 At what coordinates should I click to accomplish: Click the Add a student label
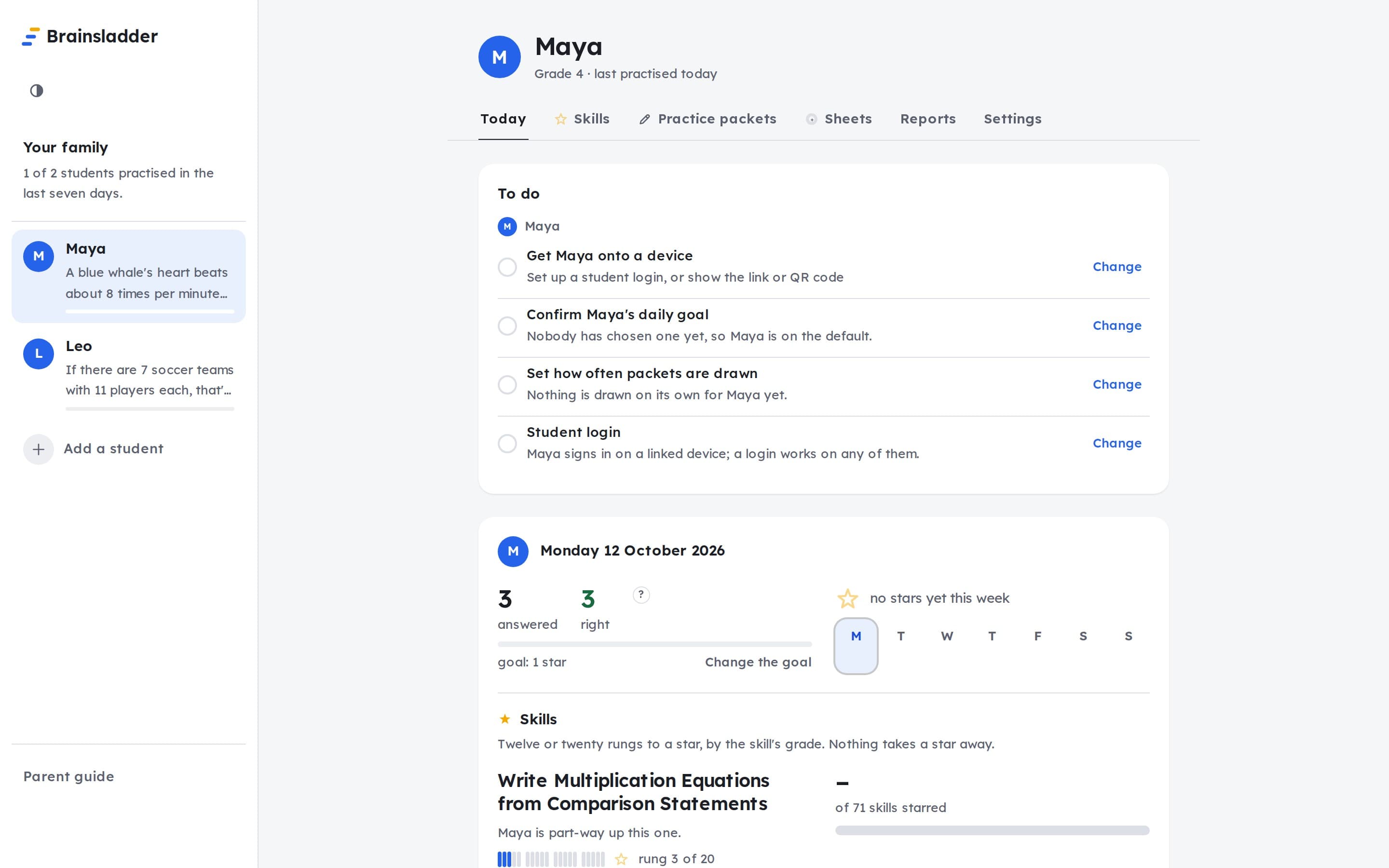point(114,449)
